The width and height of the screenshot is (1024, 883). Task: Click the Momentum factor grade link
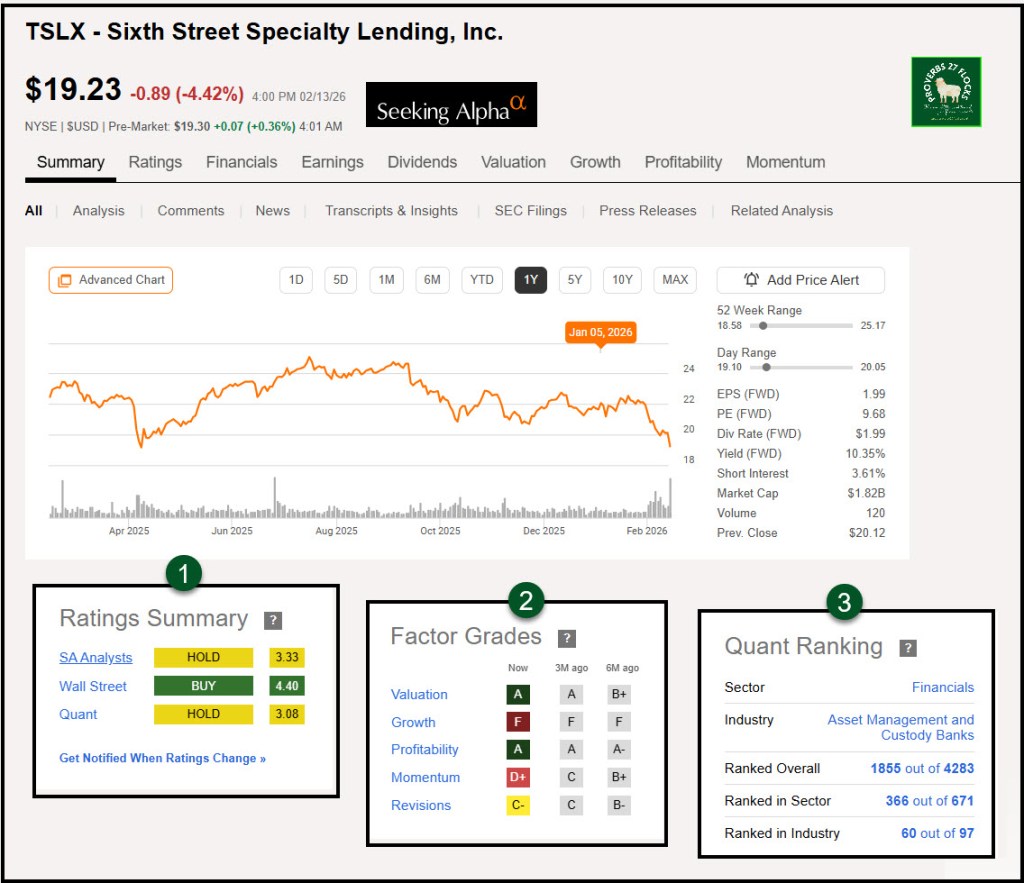(425, 778)
